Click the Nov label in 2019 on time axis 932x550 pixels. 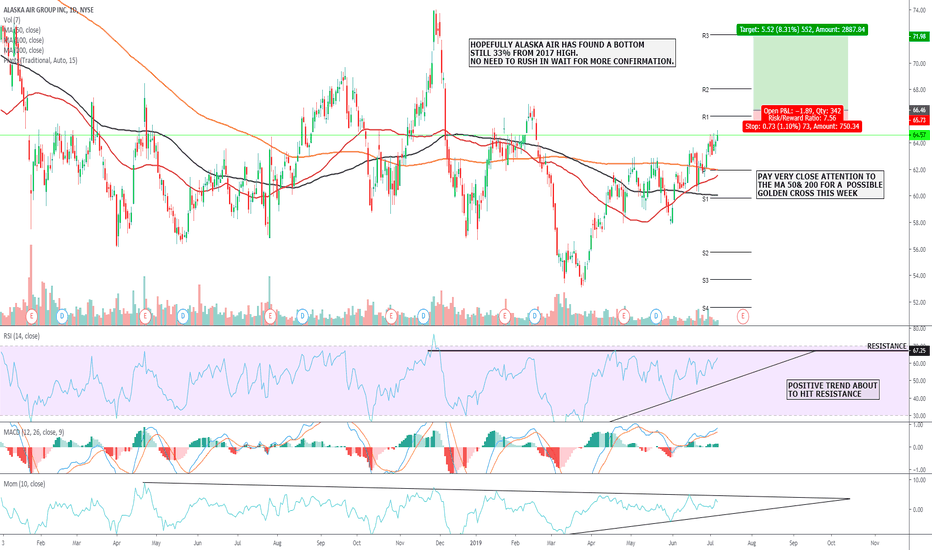click(x=874, y=543)
